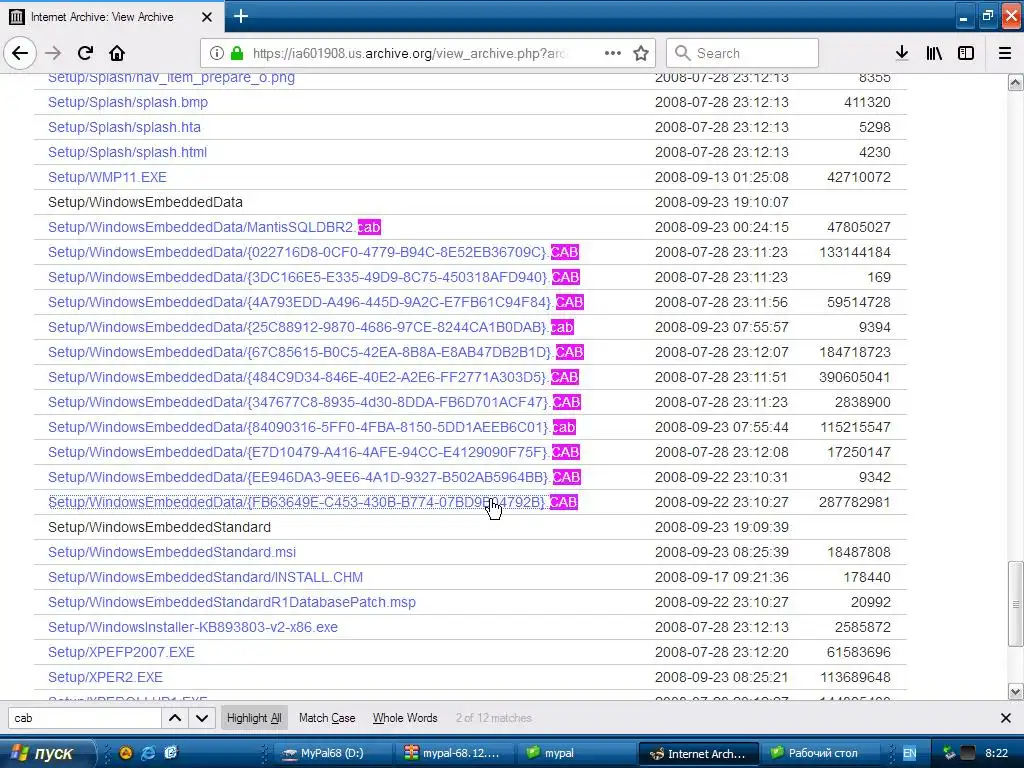
Task: Open MantisSQLDBR2.cab link
Action: (x=214, y=227)
